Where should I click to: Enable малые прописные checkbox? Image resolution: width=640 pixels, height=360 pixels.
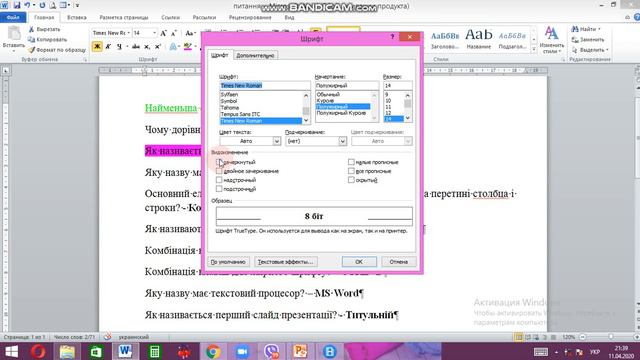(351, 162)
